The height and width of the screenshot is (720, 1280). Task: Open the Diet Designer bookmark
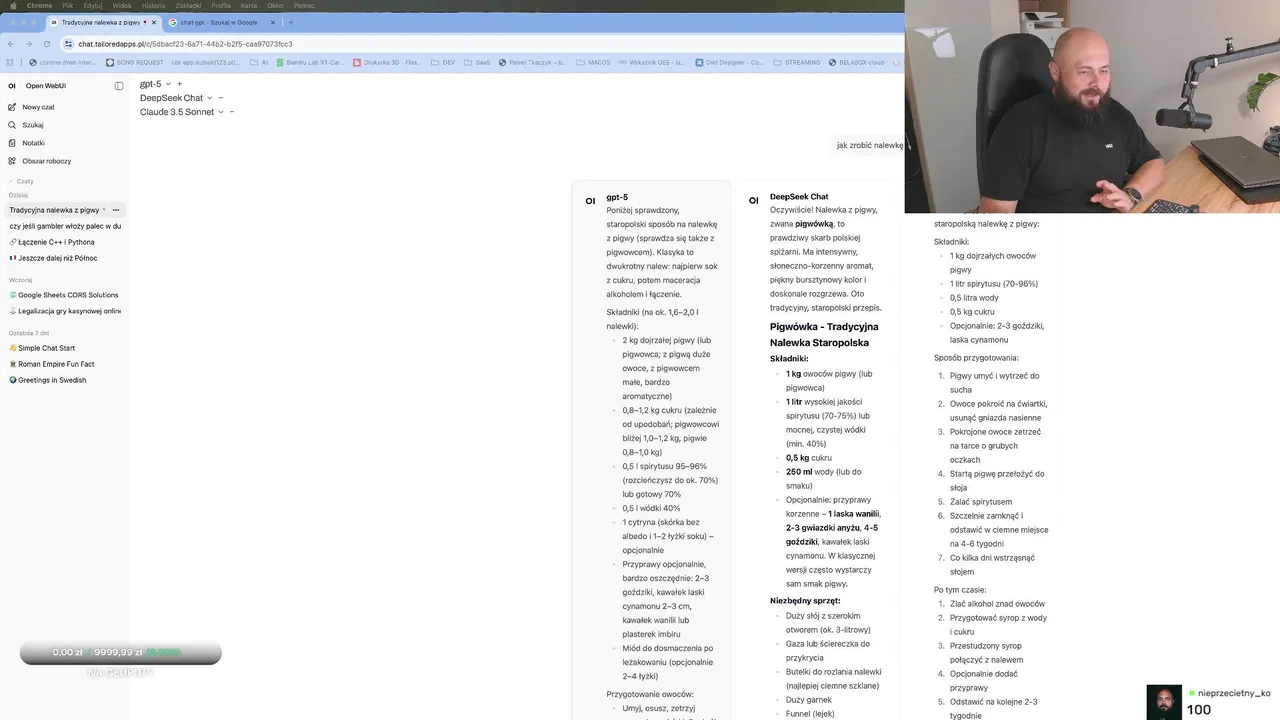pos(729,62)
